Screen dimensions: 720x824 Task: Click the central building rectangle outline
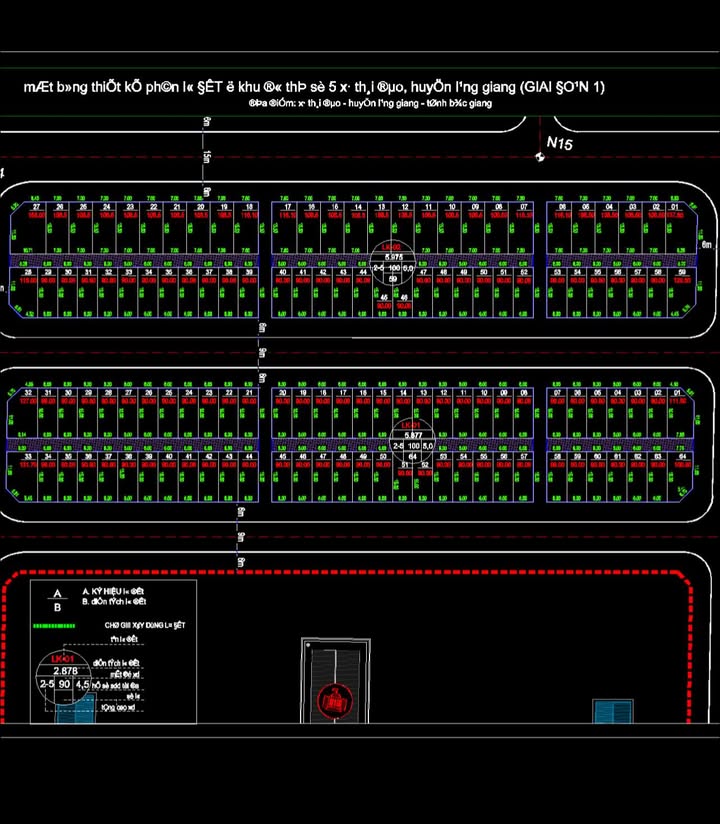336,680
